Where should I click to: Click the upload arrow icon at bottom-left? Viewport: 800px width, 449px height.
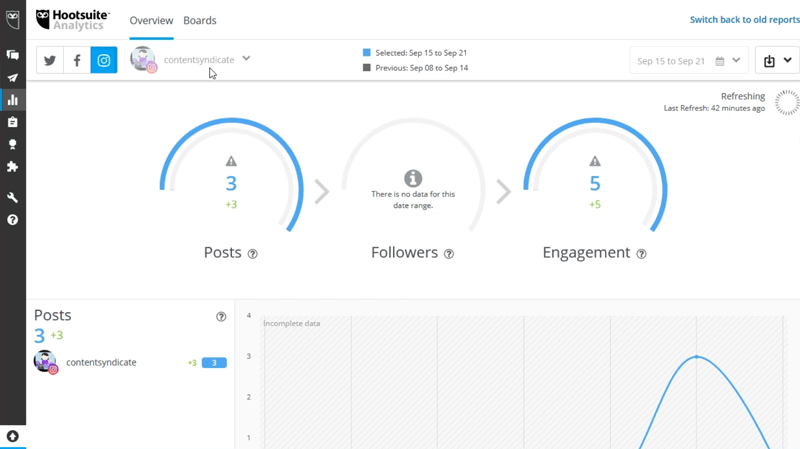[x=13, y=437]
